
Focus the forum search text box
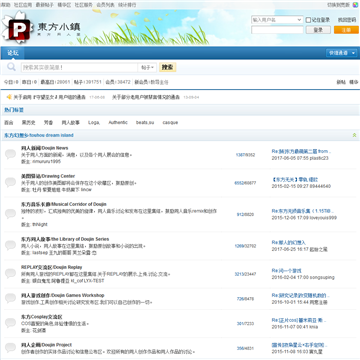[79, 67]
